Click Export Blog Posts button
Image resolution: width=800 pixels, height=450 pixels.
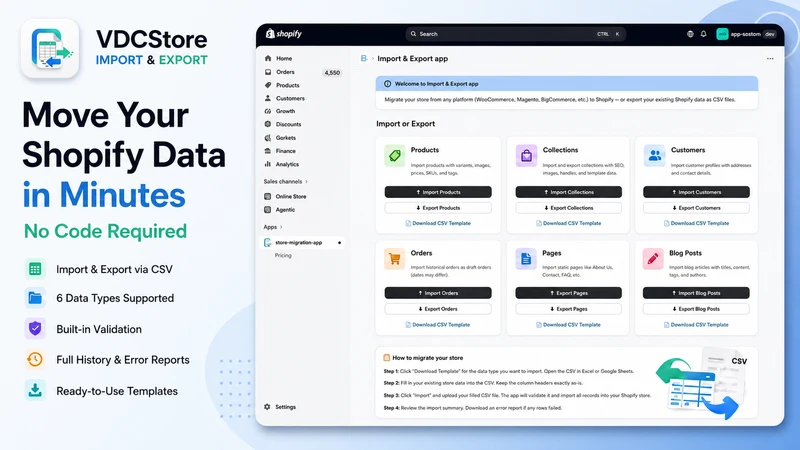(x=696, y=309)
